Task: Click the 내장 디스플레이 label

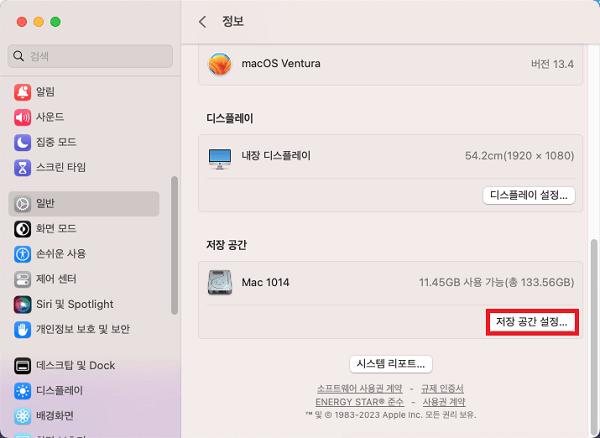Action: coord(276,156)
